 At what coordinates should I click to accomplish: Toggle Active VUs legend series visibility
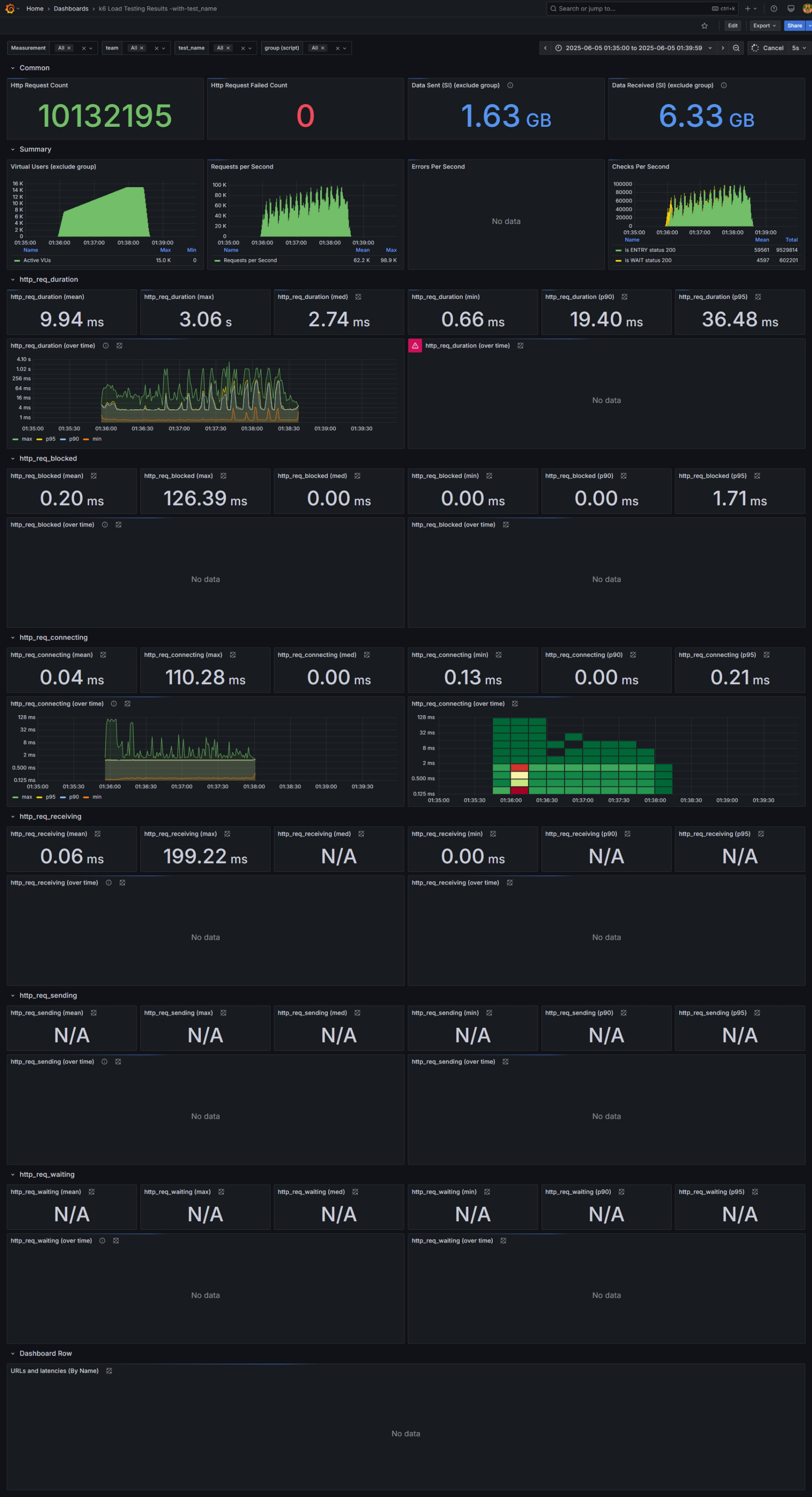tap(33, 260)
